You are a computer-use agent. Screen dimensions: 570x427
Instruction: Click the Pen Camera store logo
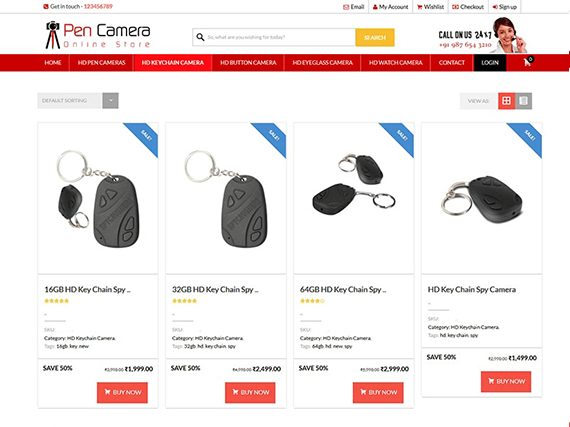coord(97,35)
